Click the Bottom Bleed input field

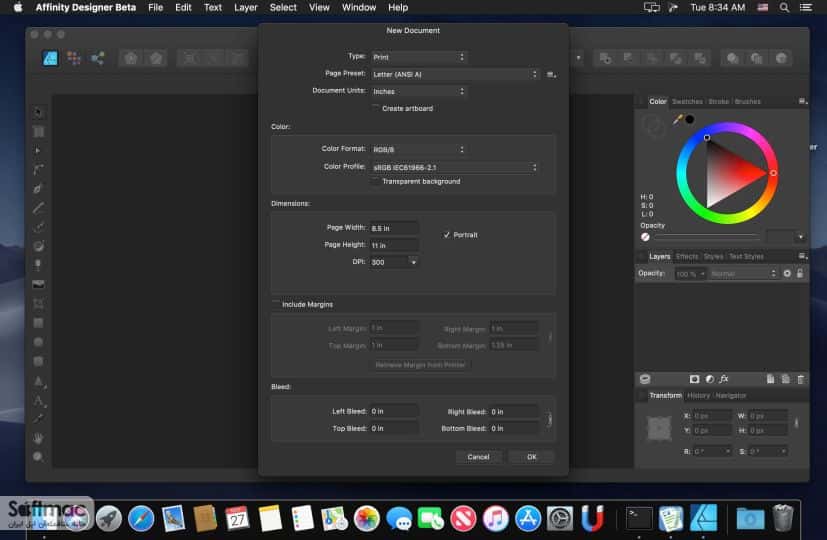pyautogui.click(x=514, y=428)
